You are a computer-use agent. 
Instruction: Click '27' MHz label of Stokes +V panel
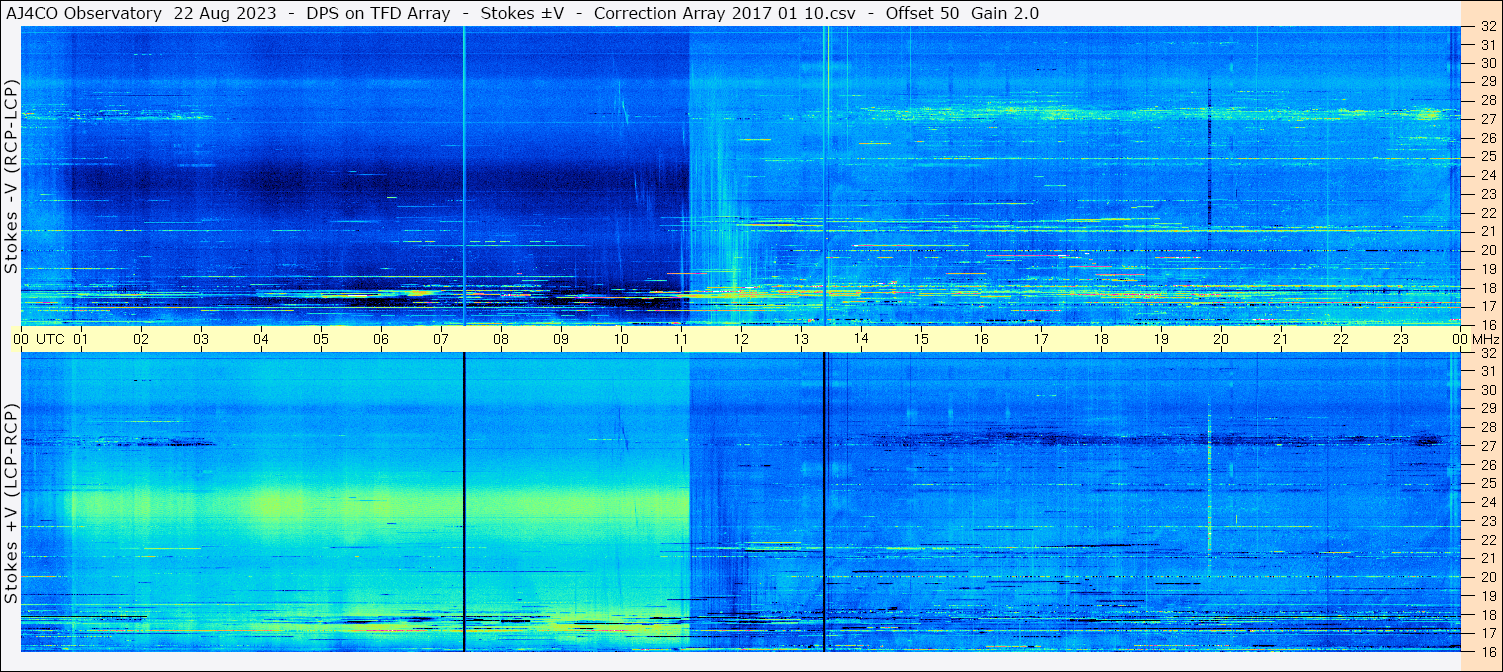point(1487,446)
